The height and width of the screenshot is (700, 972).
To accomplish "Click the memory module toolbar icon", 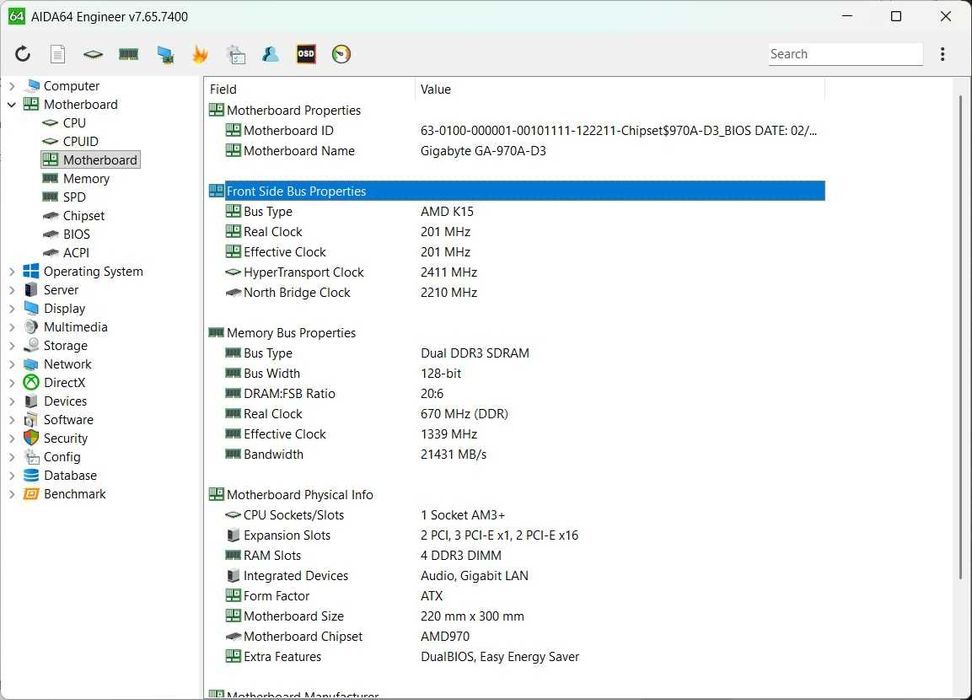I will 128,54.
